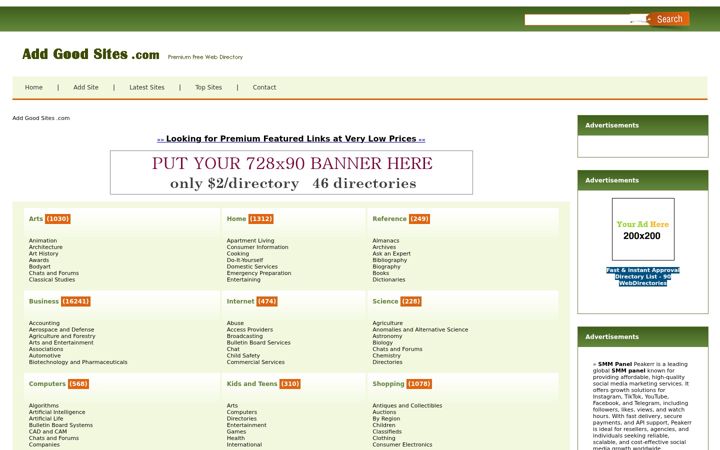Image resolution: width=720 pixels, height=450 pixels.
Task: Focus the search input field in header
Action: click(x=586, y=20)
